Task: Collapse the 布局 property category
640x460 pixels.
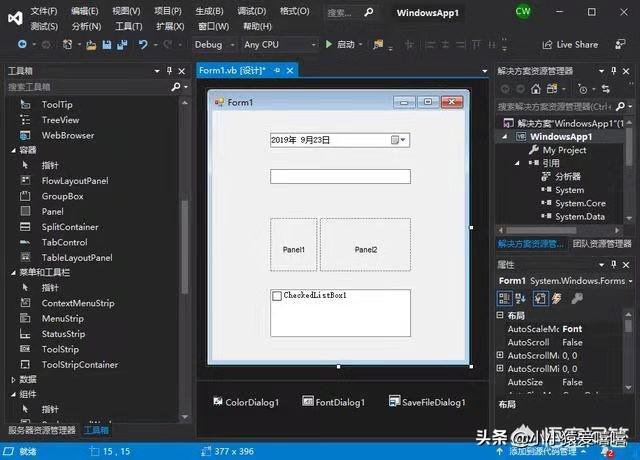Action: [500, 315]
